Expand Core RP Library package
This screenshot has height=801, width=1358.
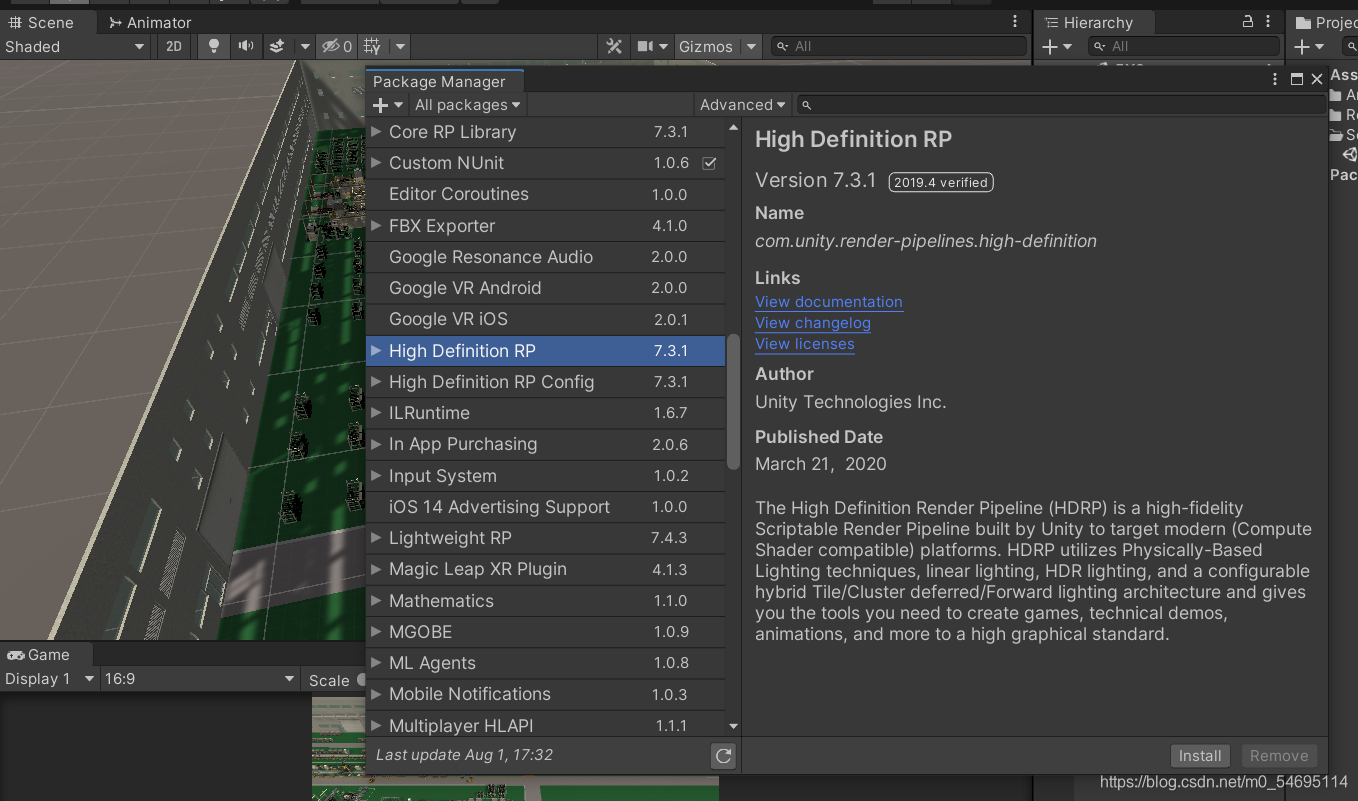pos(376,132)
